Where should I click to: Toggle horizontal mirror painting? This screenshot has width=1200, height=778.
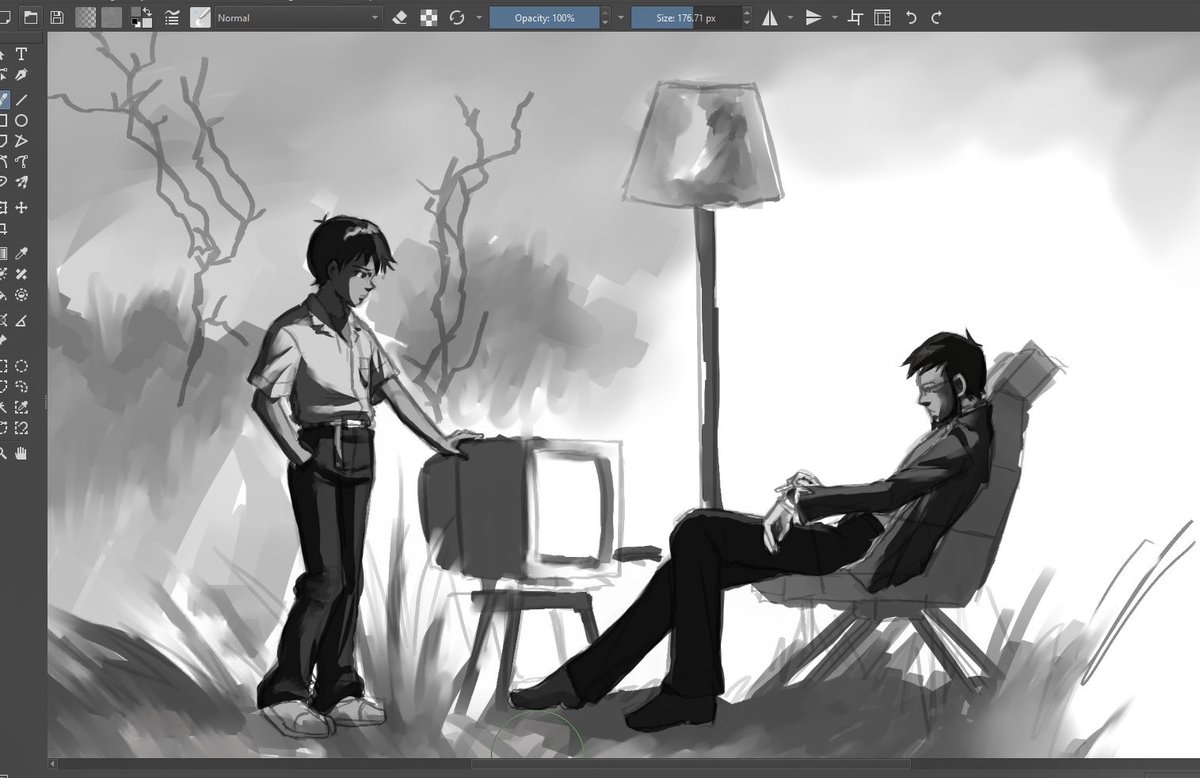coord(769,17)
